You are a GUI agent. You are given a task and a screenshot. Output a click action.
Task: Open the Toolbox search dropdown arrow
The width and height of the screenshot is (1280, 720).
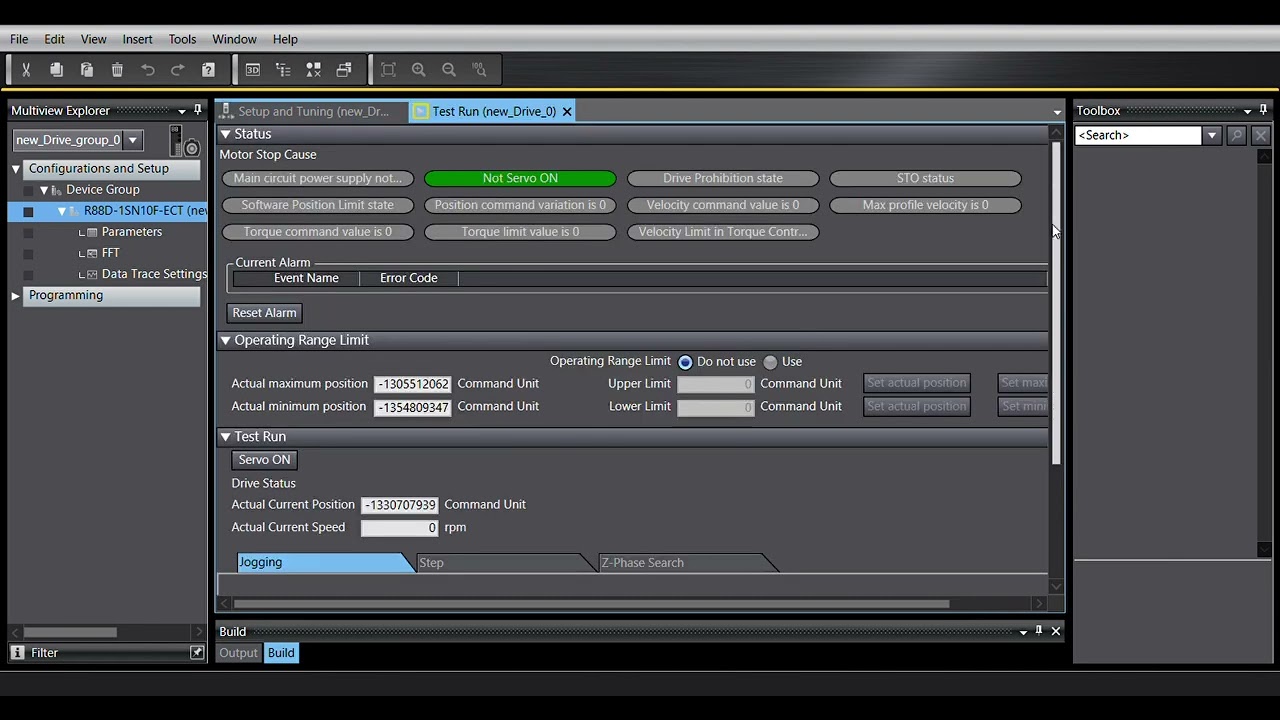point(1212,135)
